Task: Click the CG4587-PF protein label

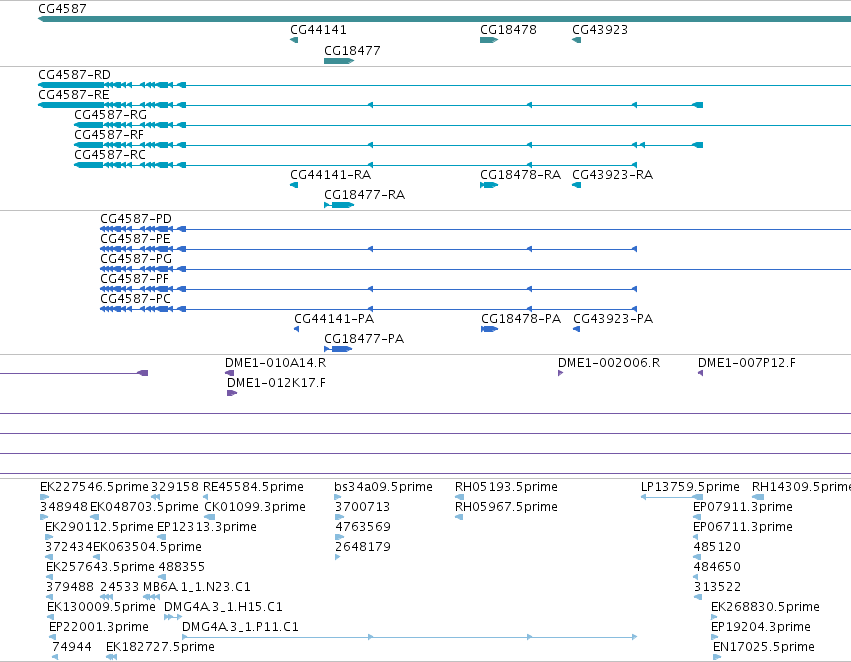Action: point(135,279)
